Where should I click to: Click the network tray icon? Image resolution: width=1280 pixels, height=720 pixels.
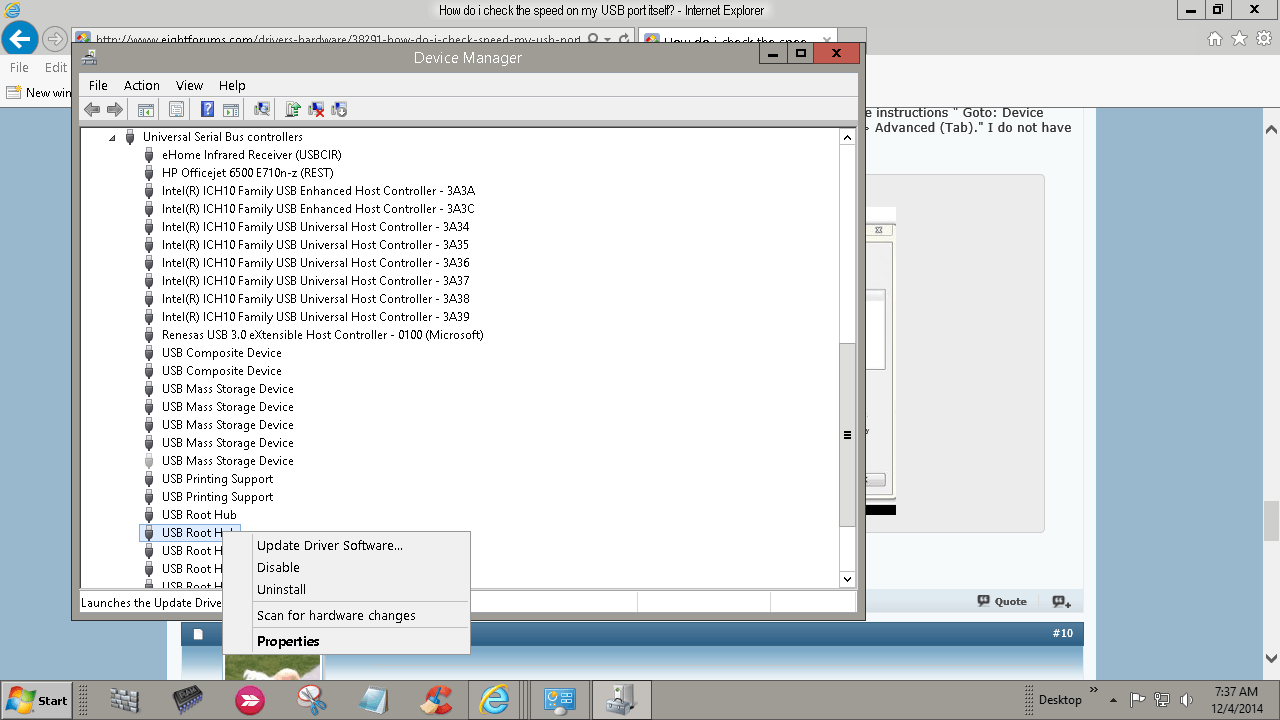[x=1162, y=700]
